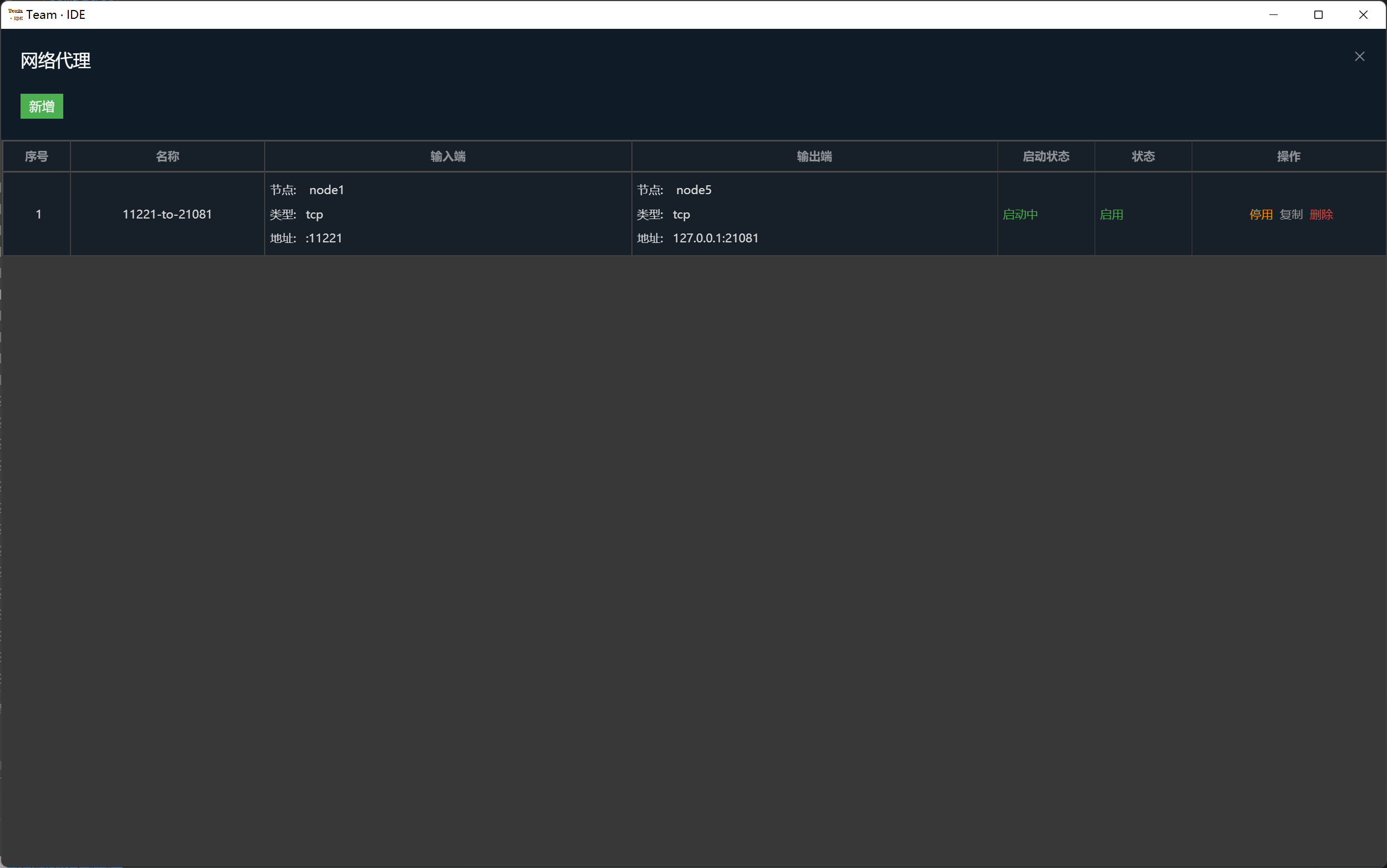Close the 网络代理 panel with X icon

point(1359,56)
